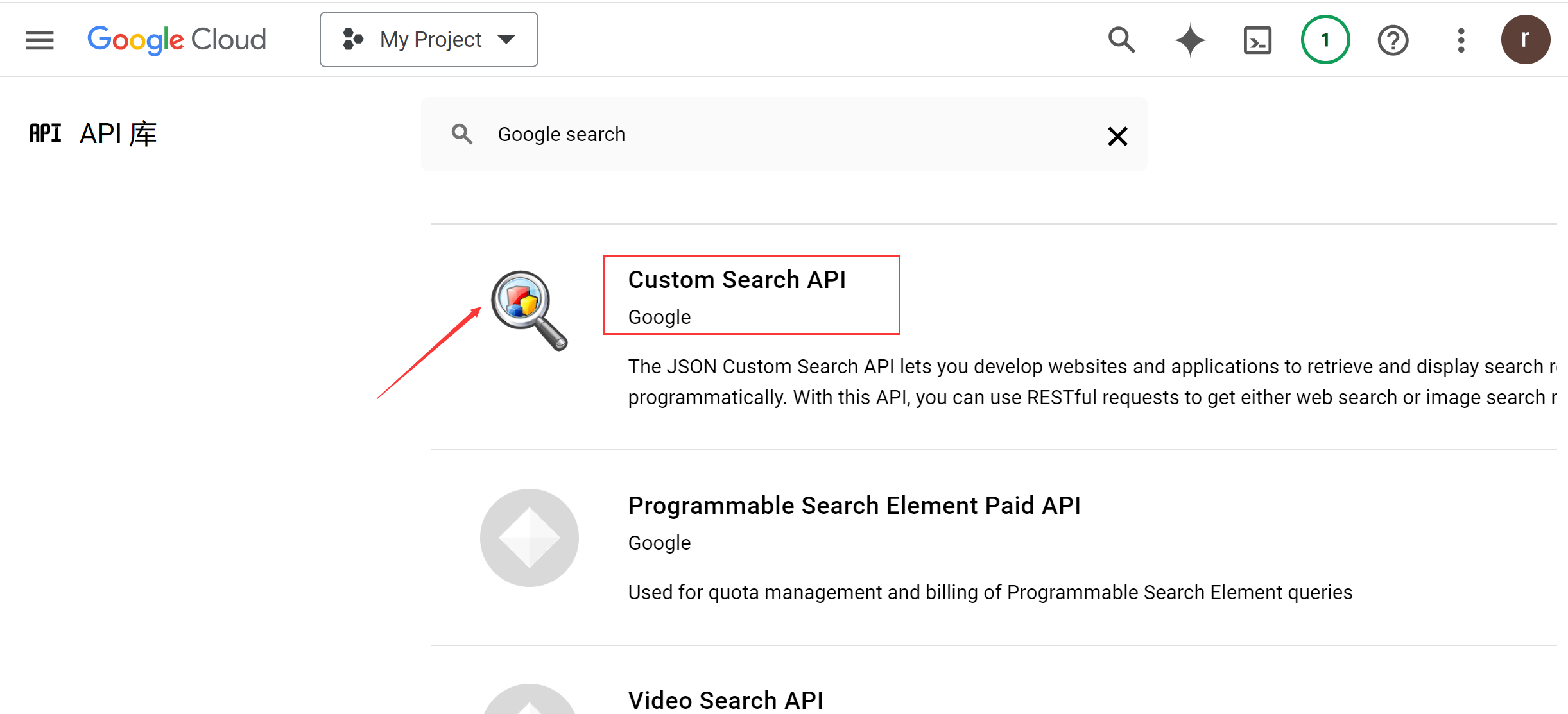Activate Cloud Shell terminal icon

pos(1257,40)
